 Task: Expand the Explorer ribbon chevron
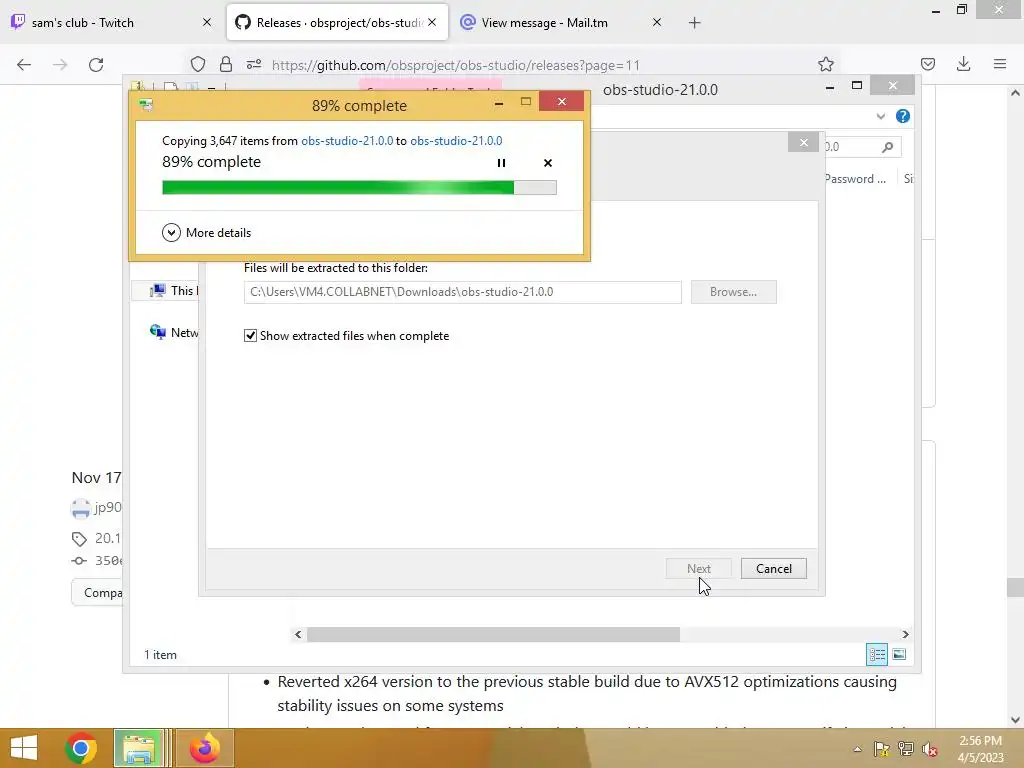pyautogui.click(x=880, y=116)
